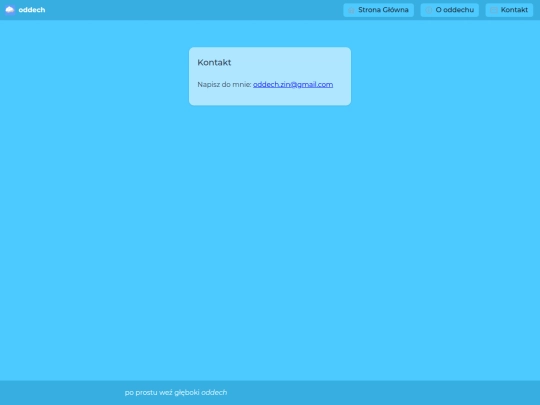This screenshot has width=540, height=405.
Task: Go to the O oddechu page
Action: tap(449, 10)
